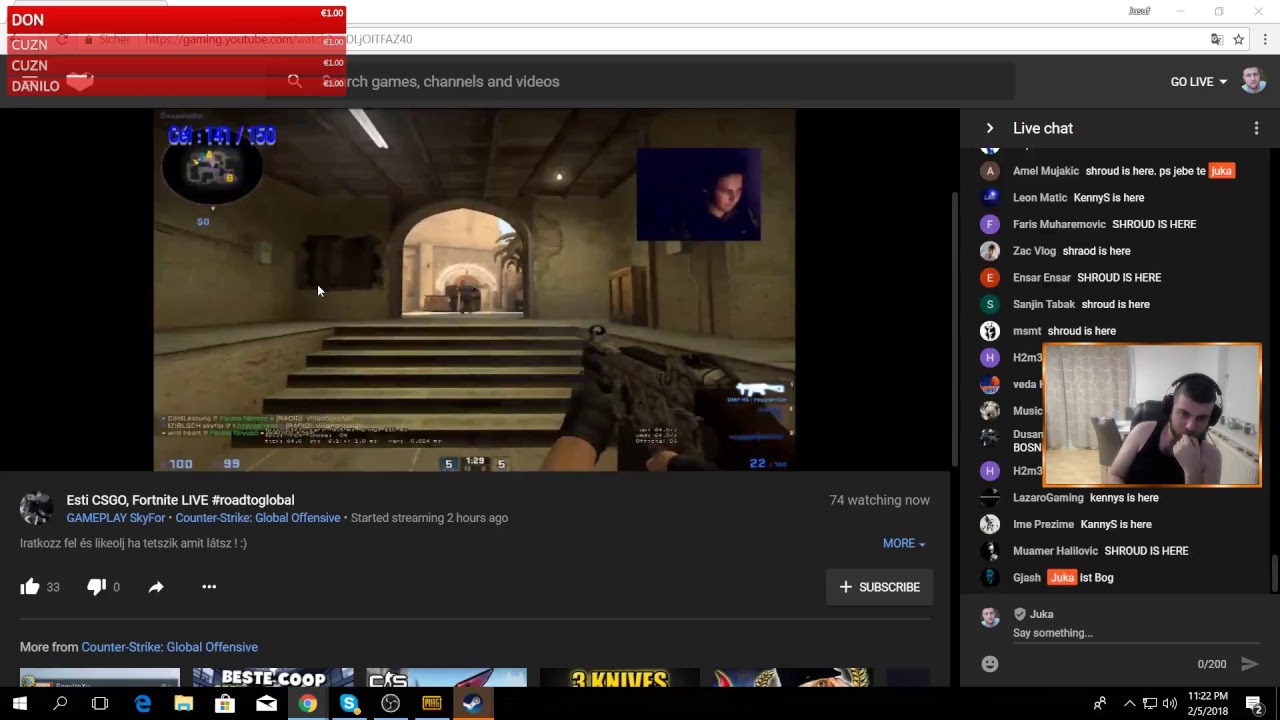1280x720 pixels.
Task: Open Skype from the taskbar
Action: click(x=349, y=704)
